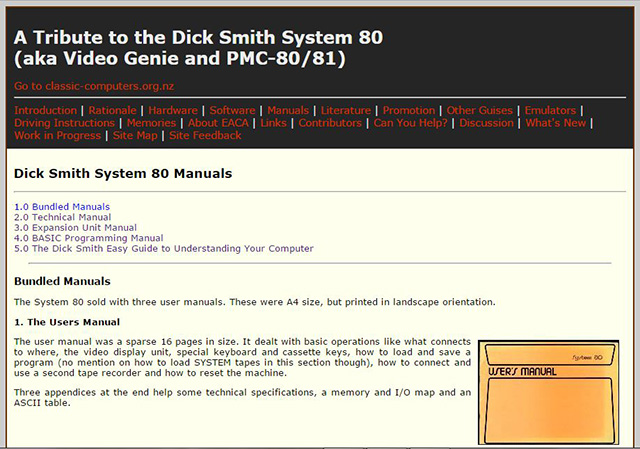Open the About EACA page
This screenshot has height=449, width=640.
pos(218,123)
